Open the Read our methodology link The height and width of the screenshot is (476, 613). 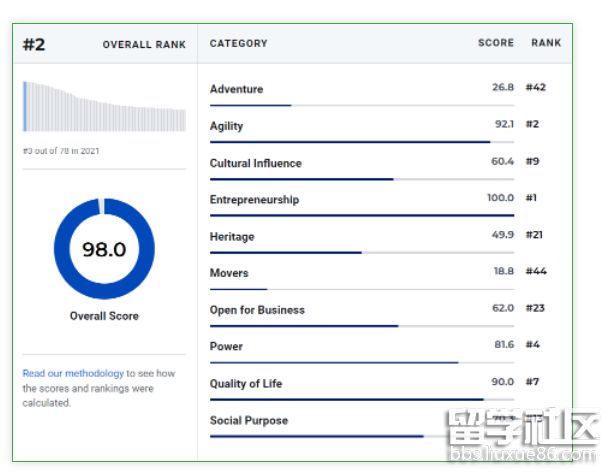pos(73,373)
